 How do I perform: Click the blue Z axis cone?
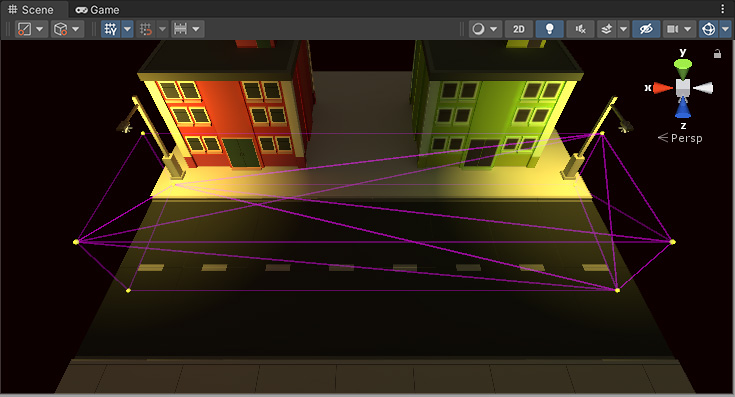point(683,107)
